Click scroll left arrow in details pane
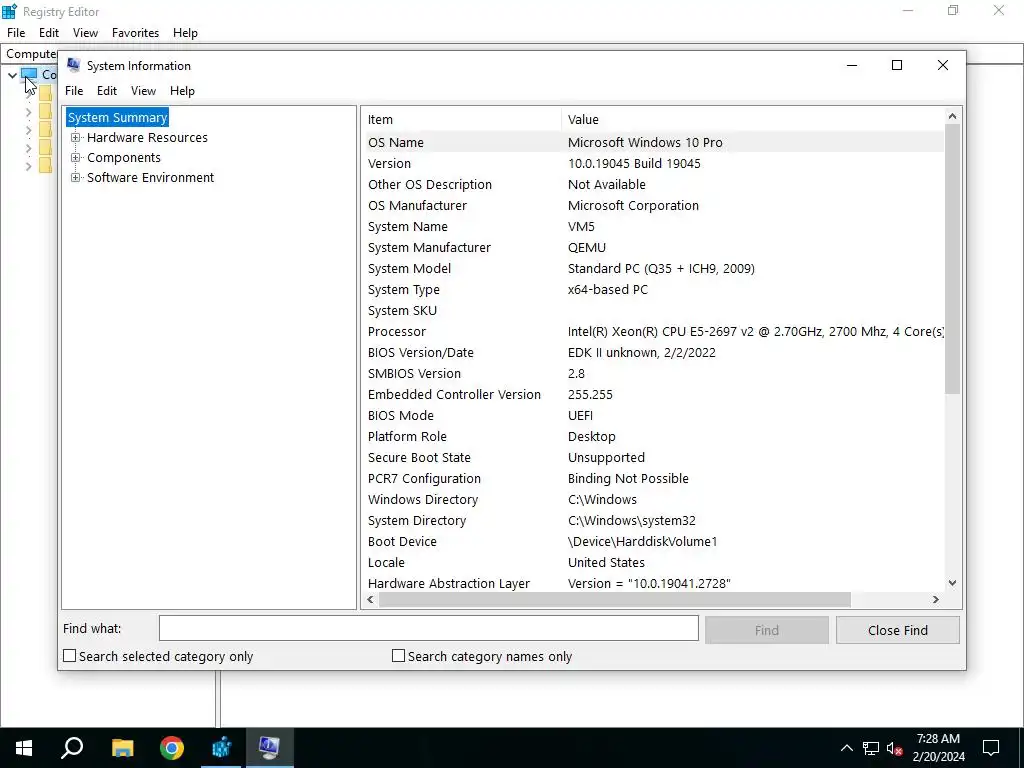The width and height of the screenshot is (1024, 768). pyautogui.click(x=371, y=600)
